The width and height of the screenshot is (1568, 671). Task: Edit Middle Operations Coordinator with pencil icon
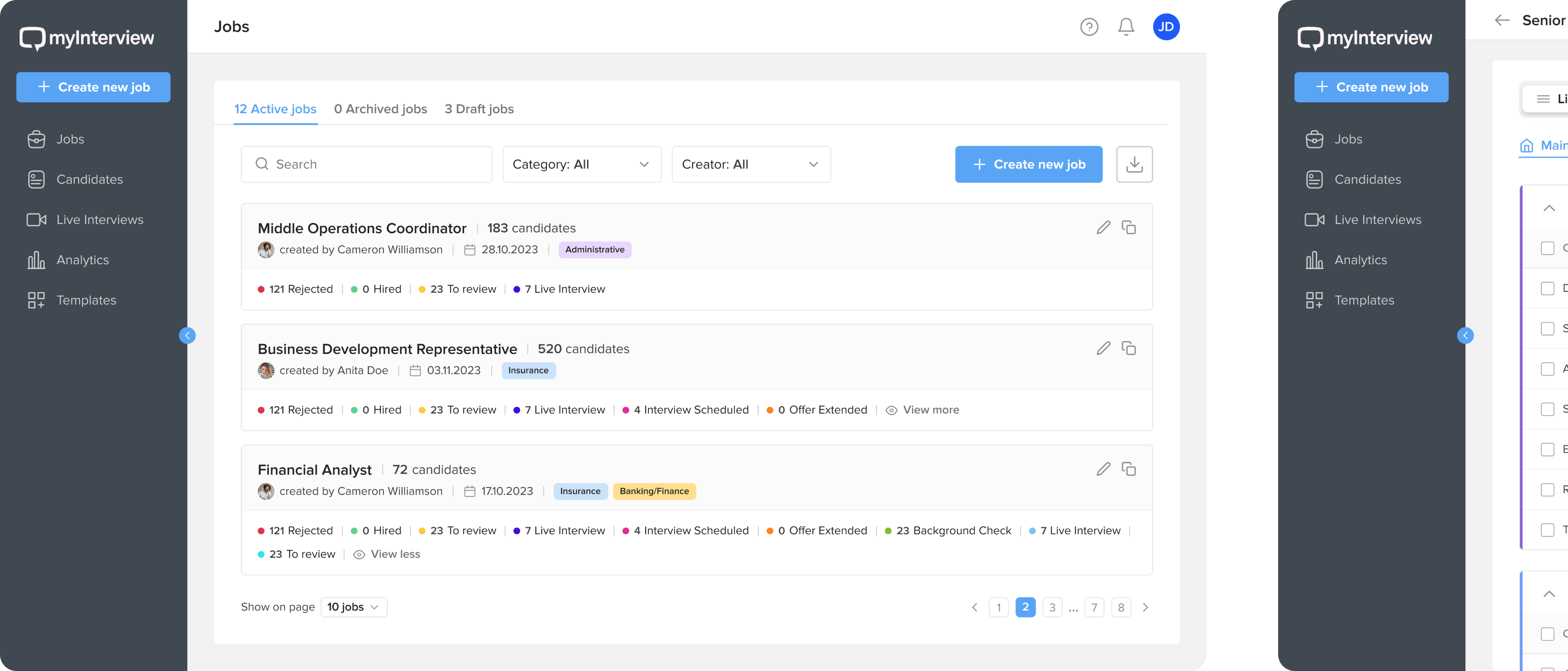(x=1103, y=228)
